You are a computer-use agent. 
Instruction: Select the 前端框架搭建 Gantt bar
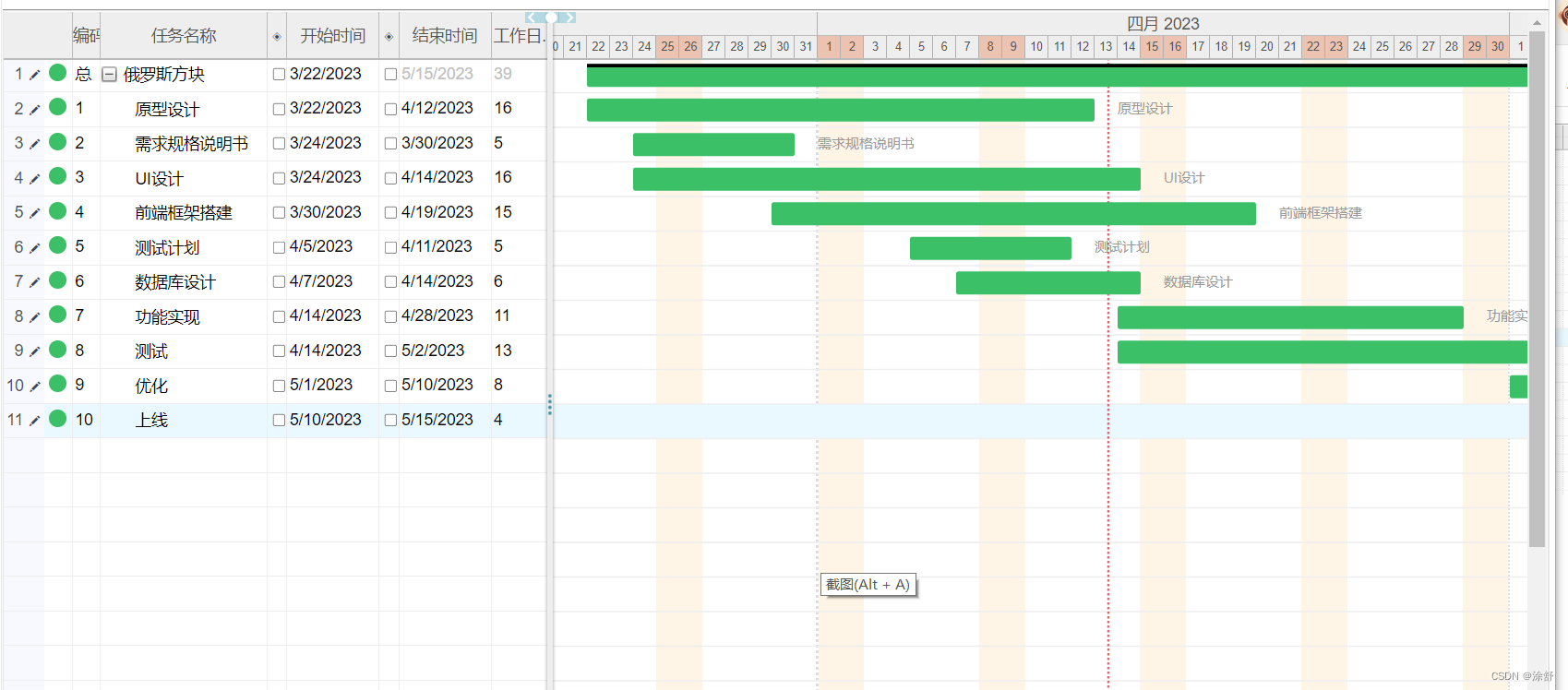point(1013,213)
